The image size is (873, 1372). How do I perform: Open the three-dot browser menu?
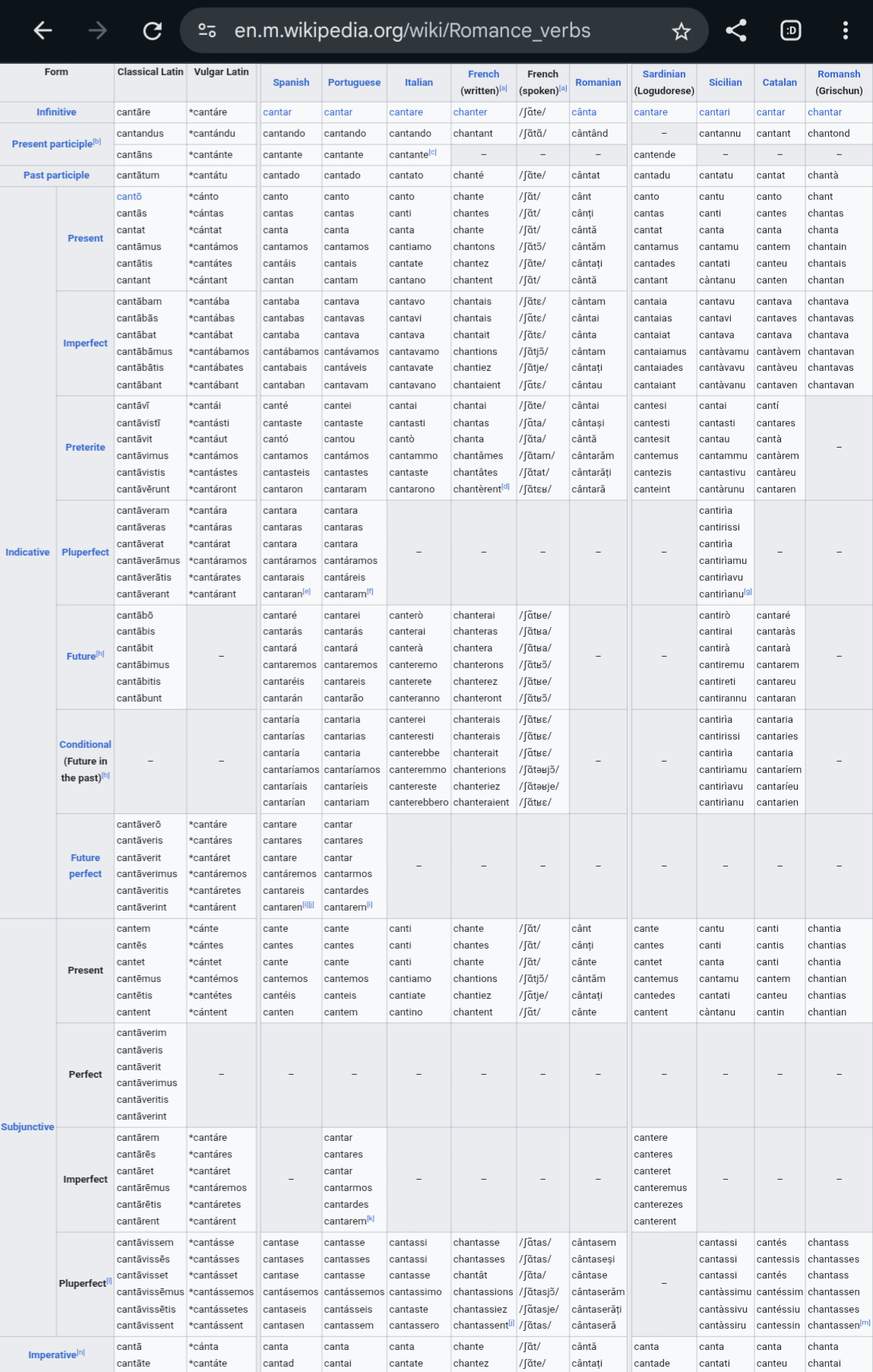(x=846, y=30)
